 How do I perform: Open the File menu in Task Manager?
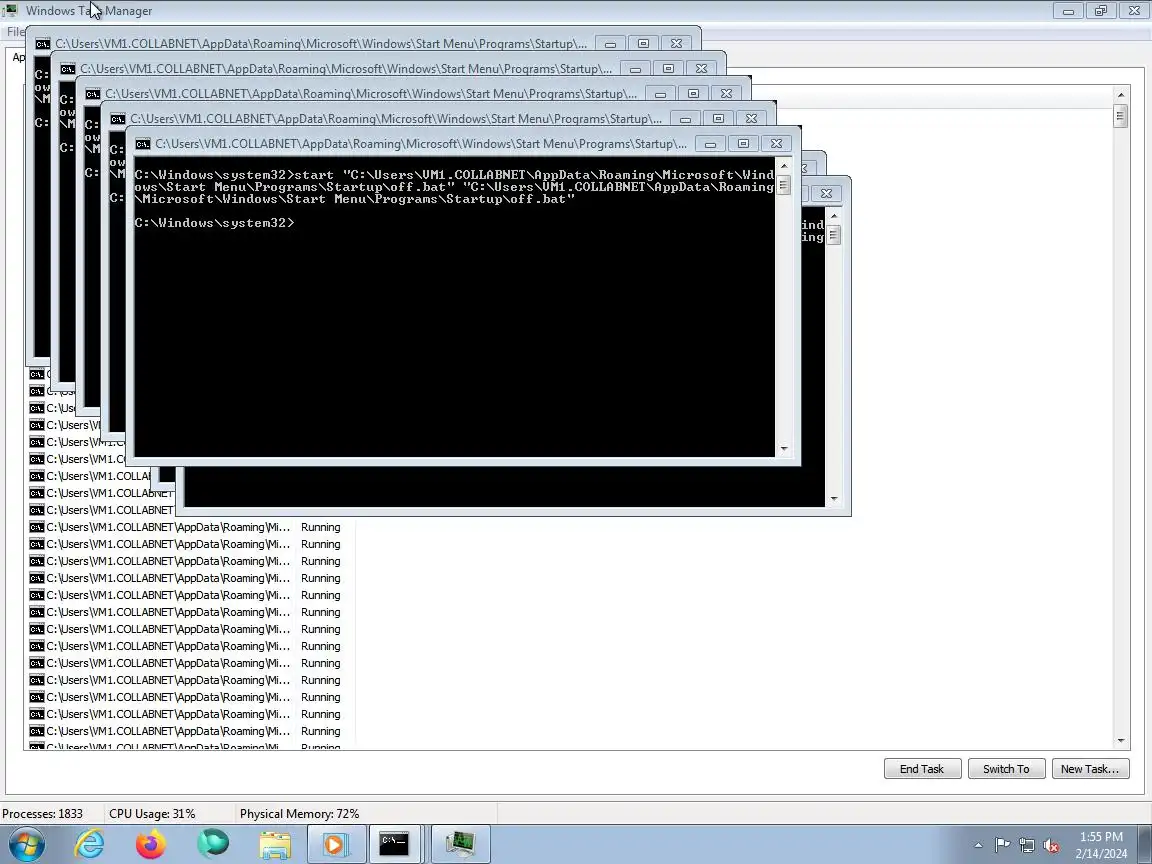click(x=15, y=32)
